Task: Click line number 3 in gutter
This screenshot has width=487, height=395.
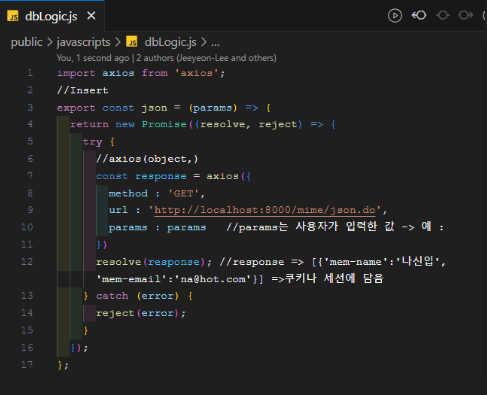Action: (30, 108)
